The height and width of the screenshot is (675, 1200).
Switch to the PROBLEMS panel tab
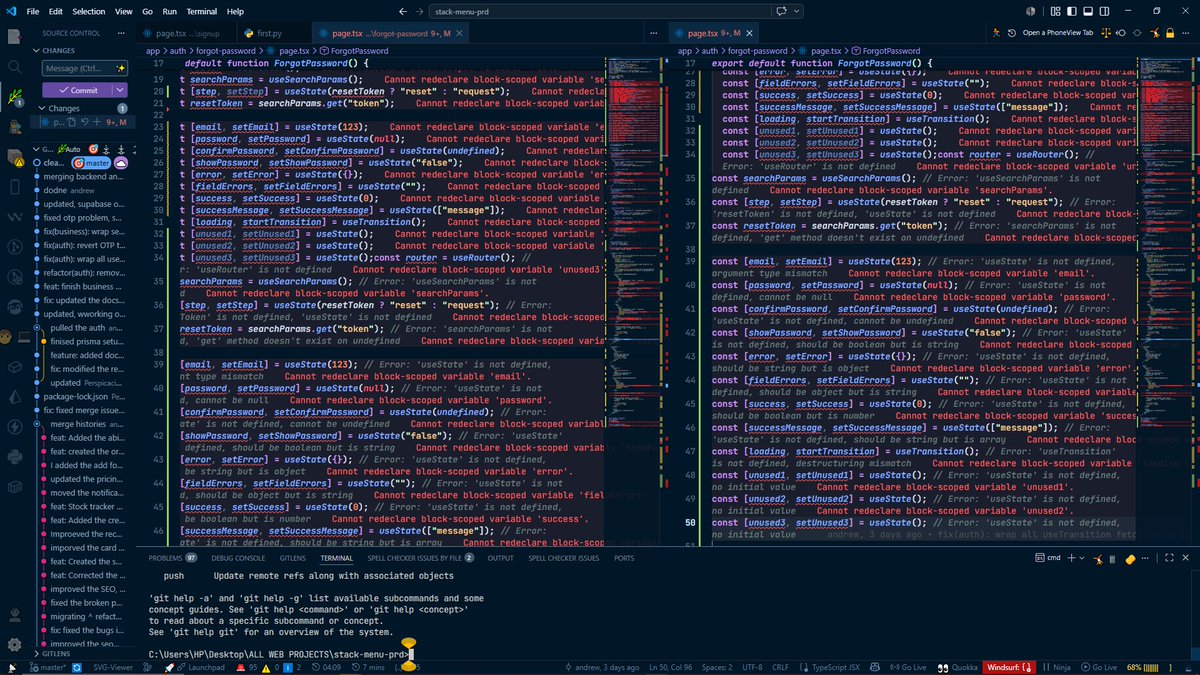(x=172, y=558)
